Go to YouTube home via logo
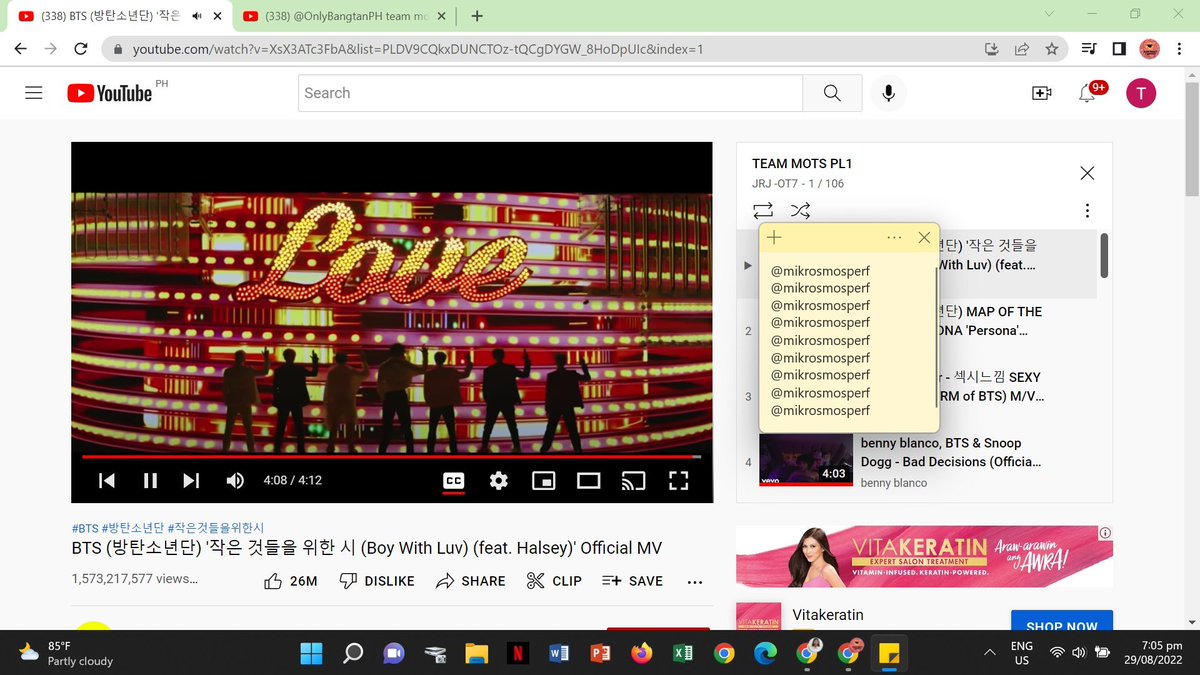Screen dimensions: 1200x675 pyautogui.click(x=110, y=93)
